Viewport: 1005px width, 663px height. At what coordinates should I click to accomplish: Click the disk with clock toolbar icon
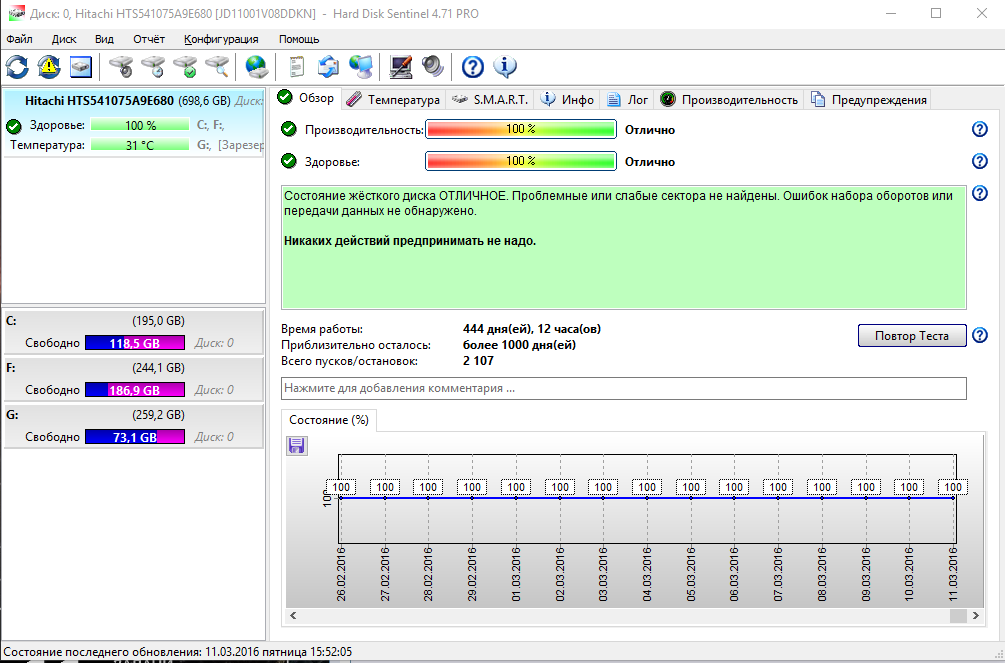pos(154,66)
